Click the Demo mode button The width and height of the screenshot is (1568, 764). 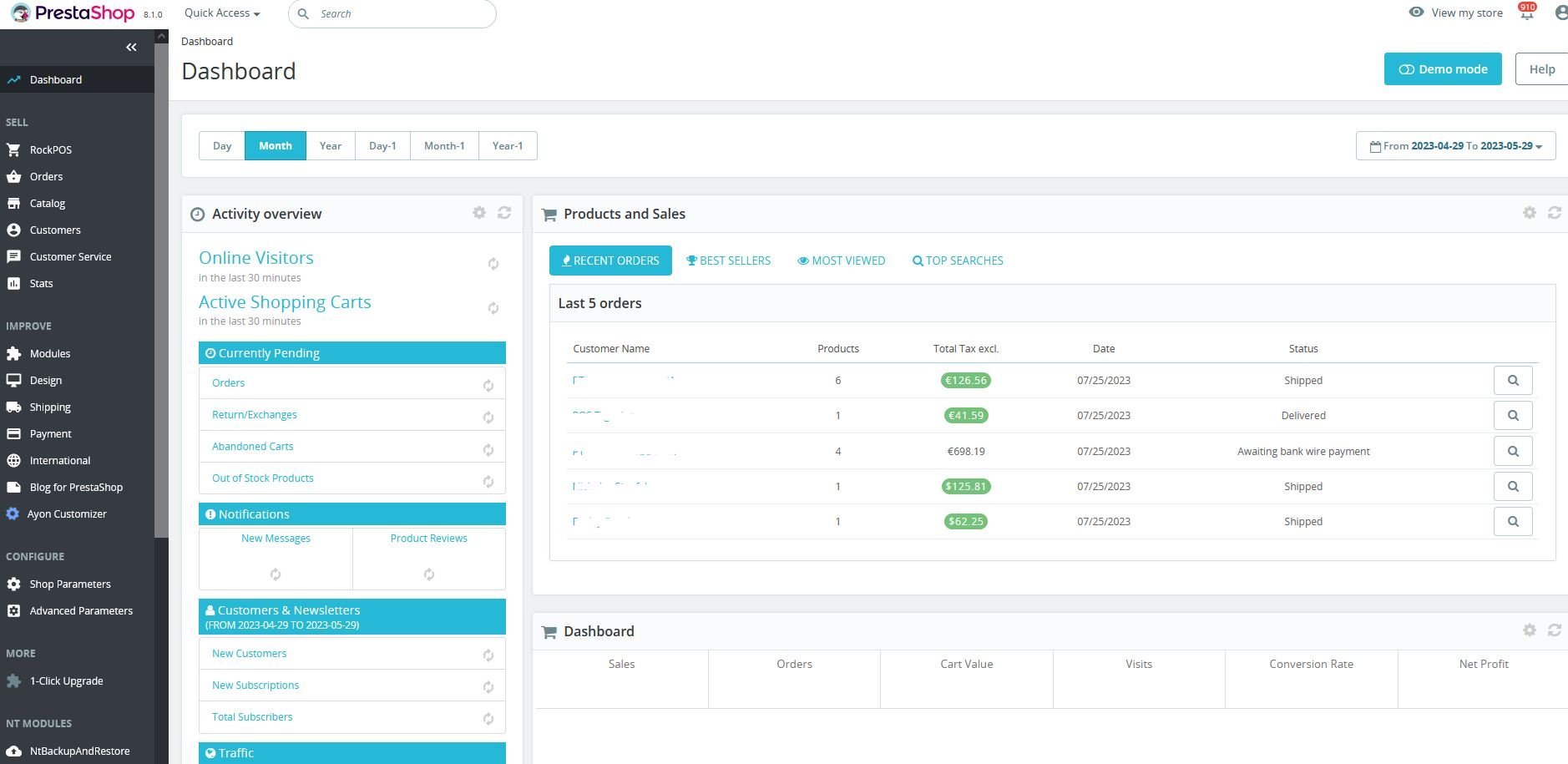(x=1443, y=68)
